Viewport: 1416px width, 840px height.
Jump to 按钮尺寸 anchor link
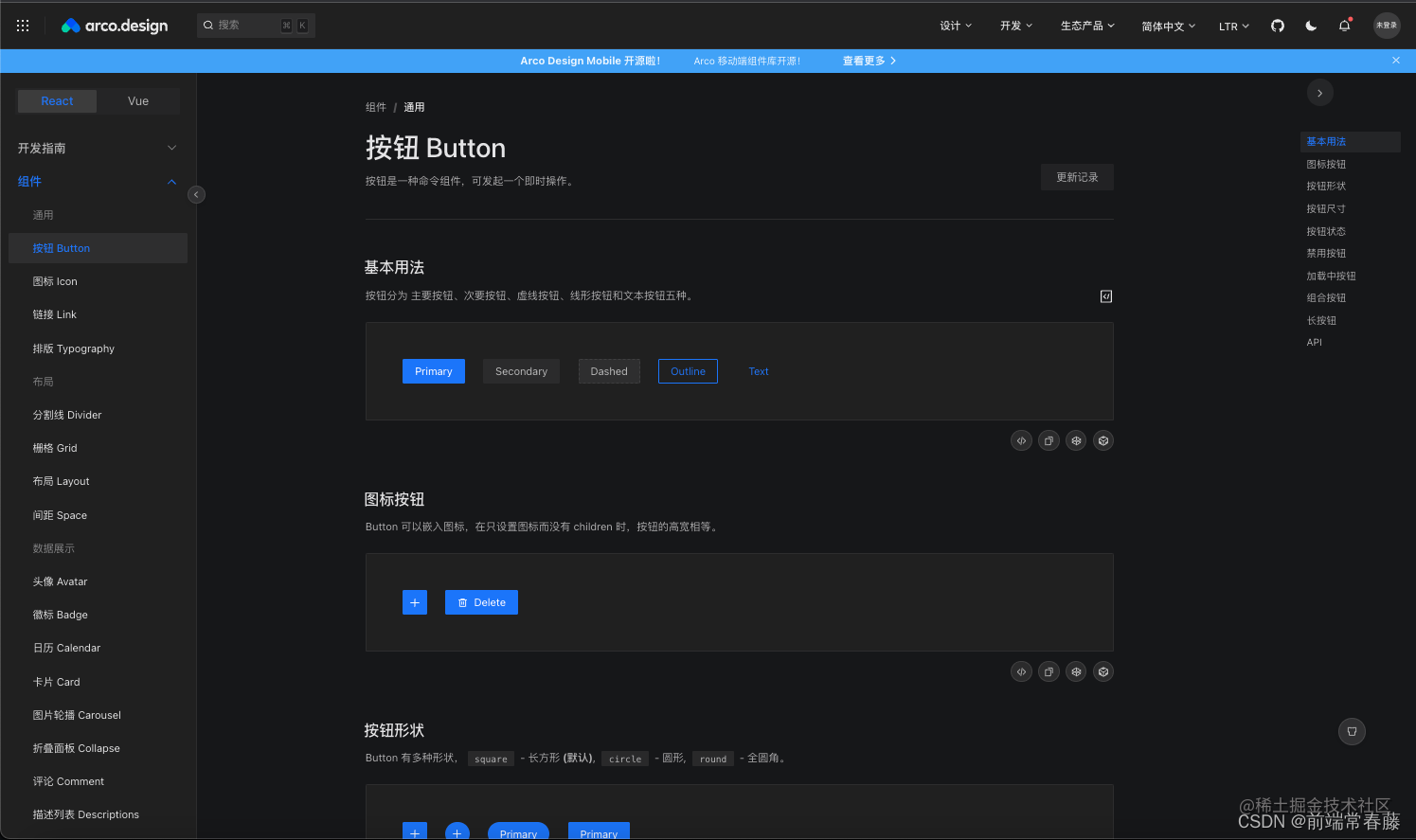tap(1326, 208)
